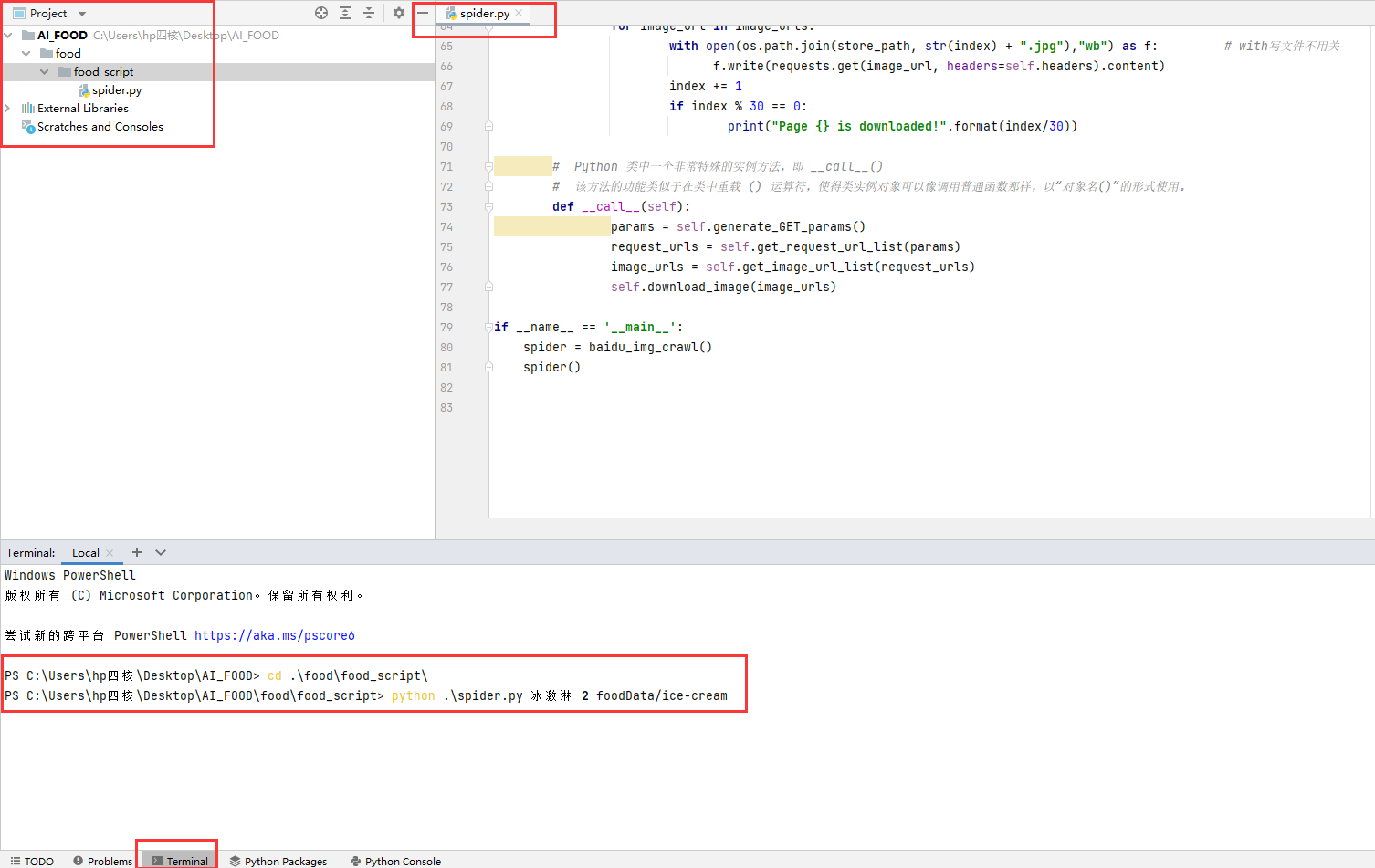
Task: Click fold end marker on line 69
Action: (x=488, y=127)
